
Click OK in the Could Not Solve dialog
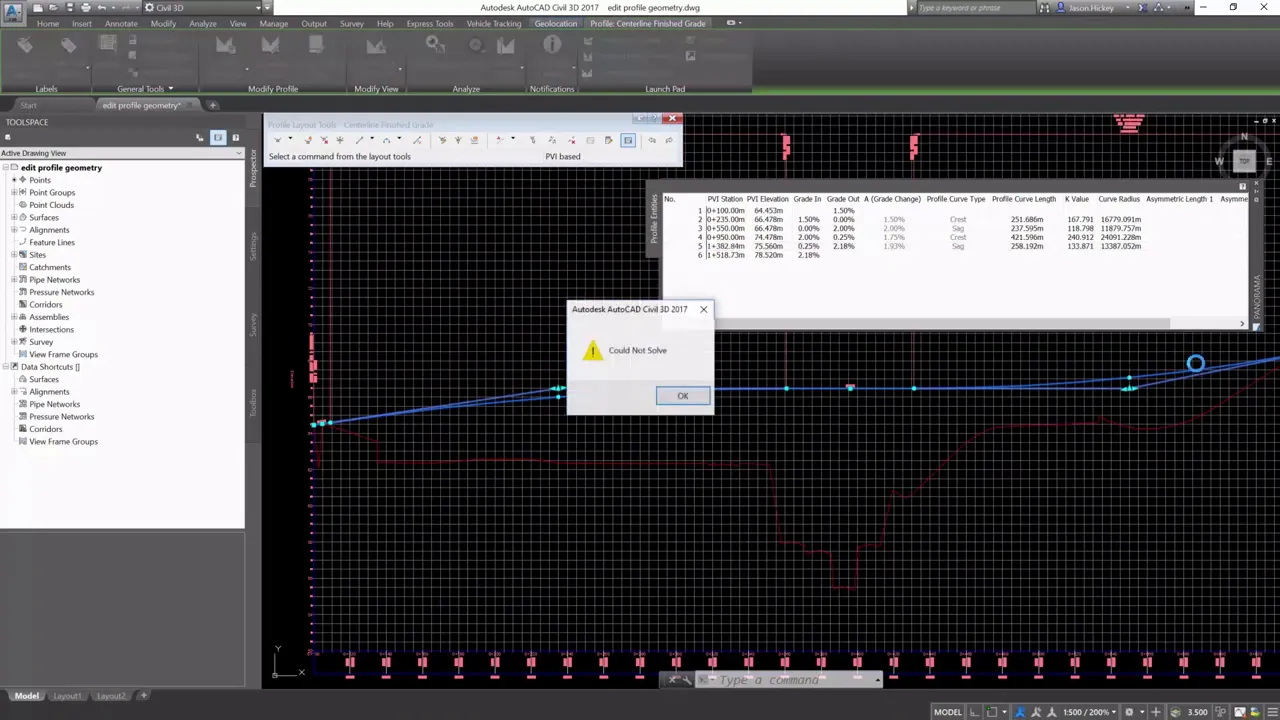coord(683,396)
